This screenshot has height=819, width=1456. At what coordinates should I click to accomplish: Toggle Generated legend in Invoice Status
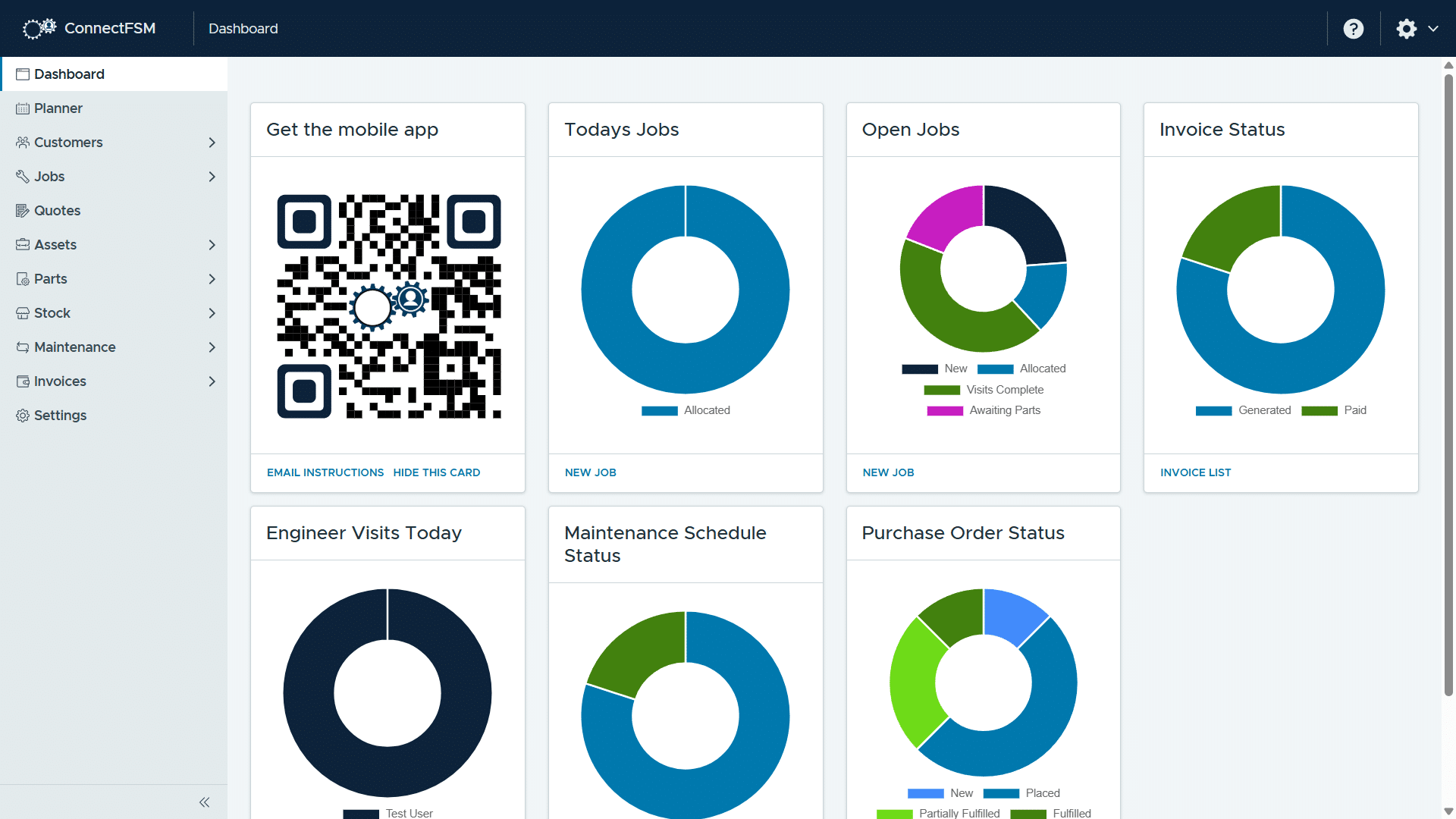pyautogui.click(x=1243, y=410)
